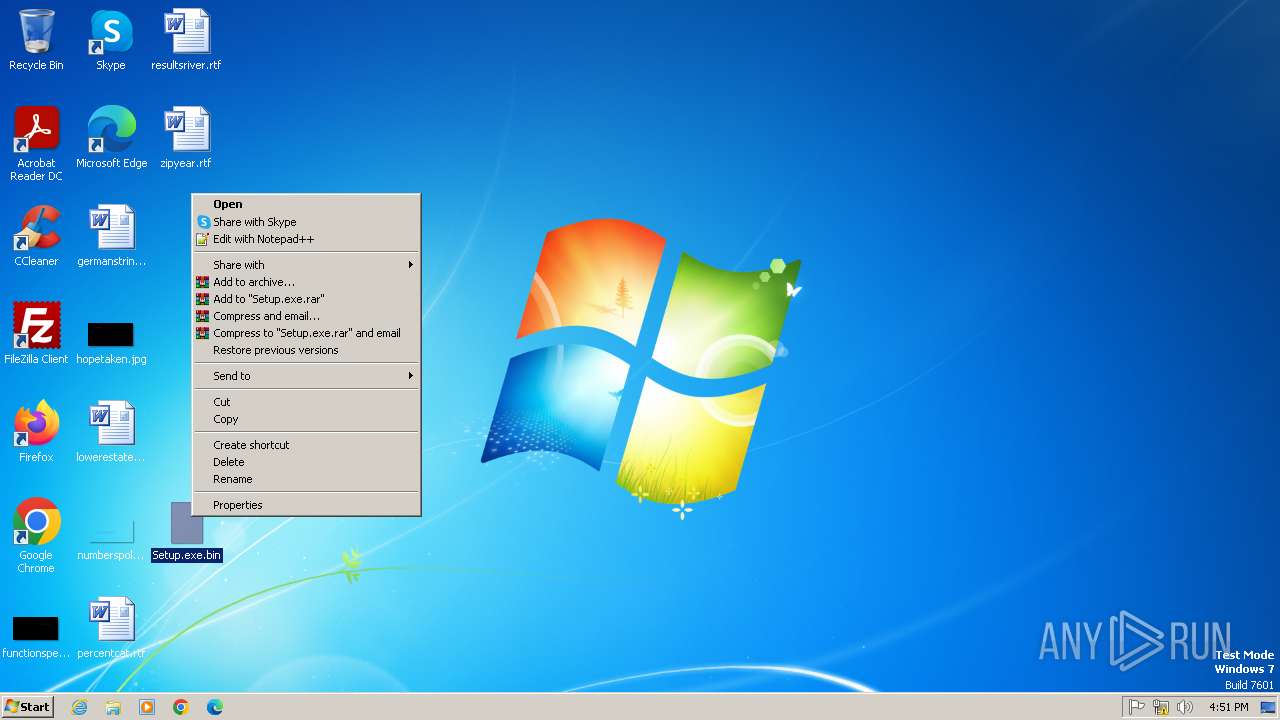Choose Rename in the context menu
Viewport: 1280px width, 720px height.
(306, 479)
